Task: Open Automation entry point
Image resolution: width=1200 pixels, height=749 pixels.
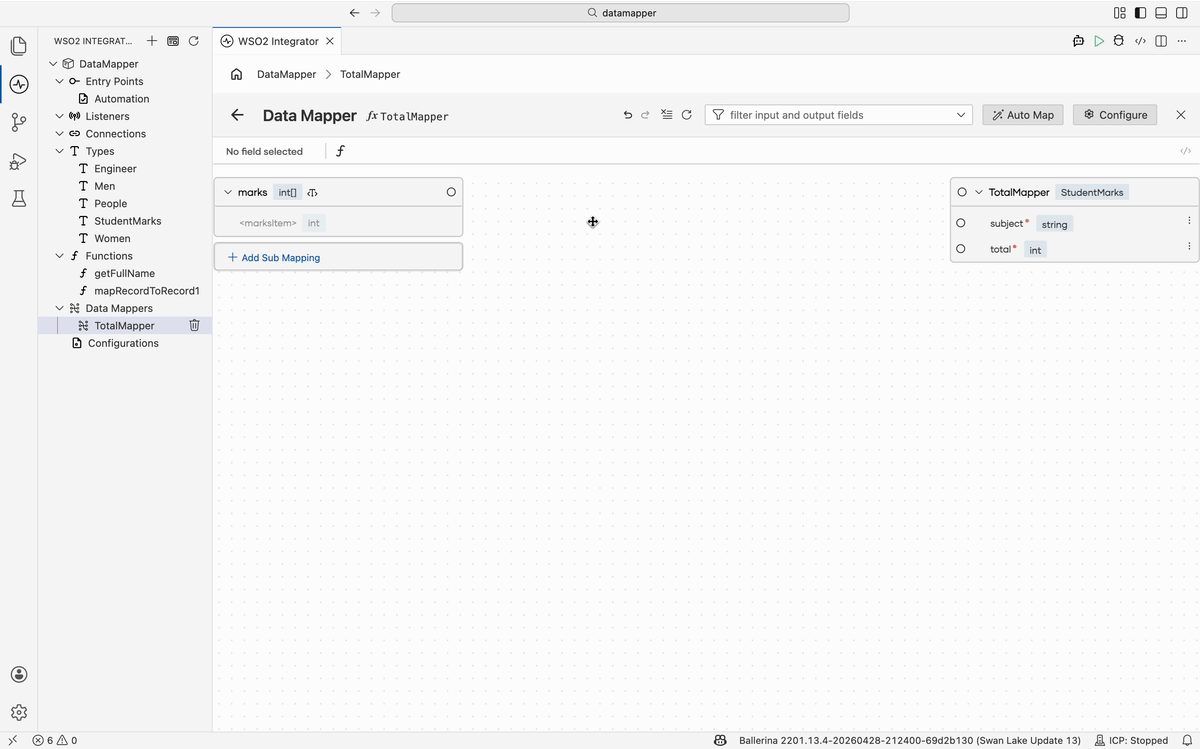Action: click(122, 99)
